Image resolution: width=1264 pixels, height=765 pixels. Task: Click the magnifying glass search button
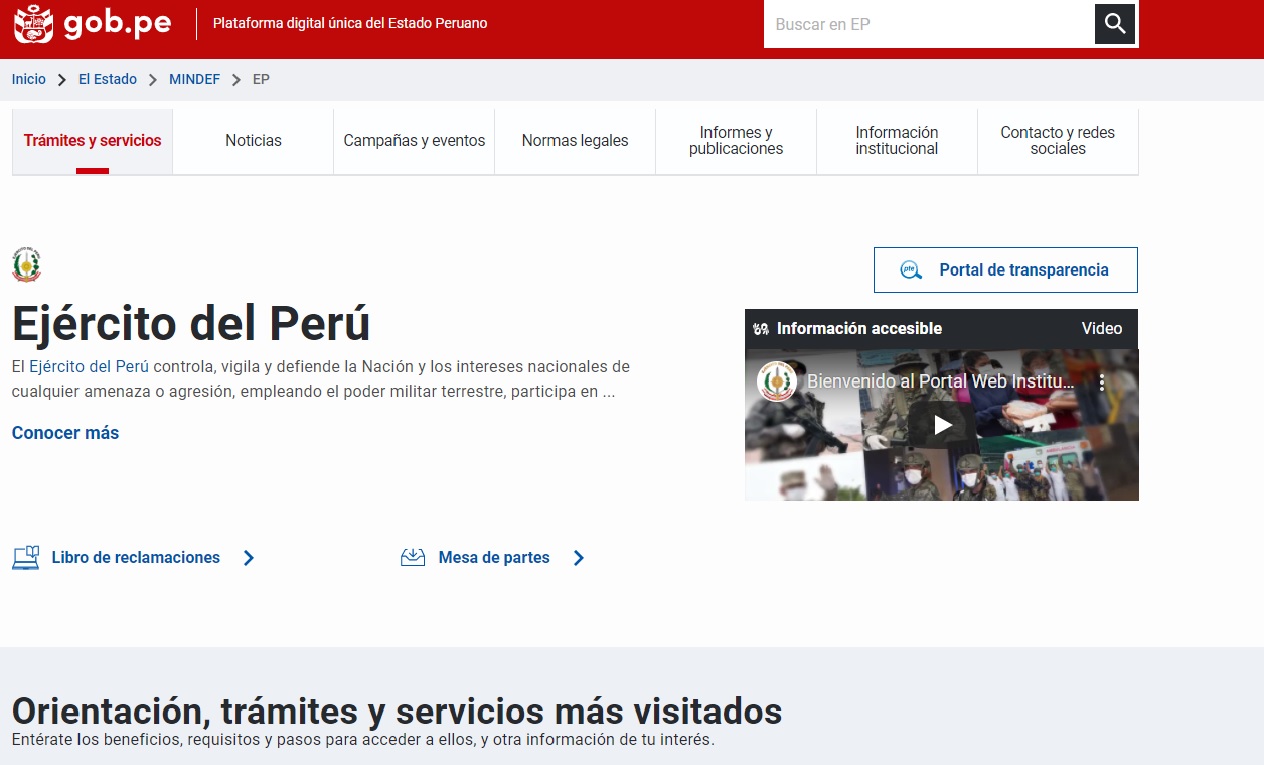[1115, 24]
